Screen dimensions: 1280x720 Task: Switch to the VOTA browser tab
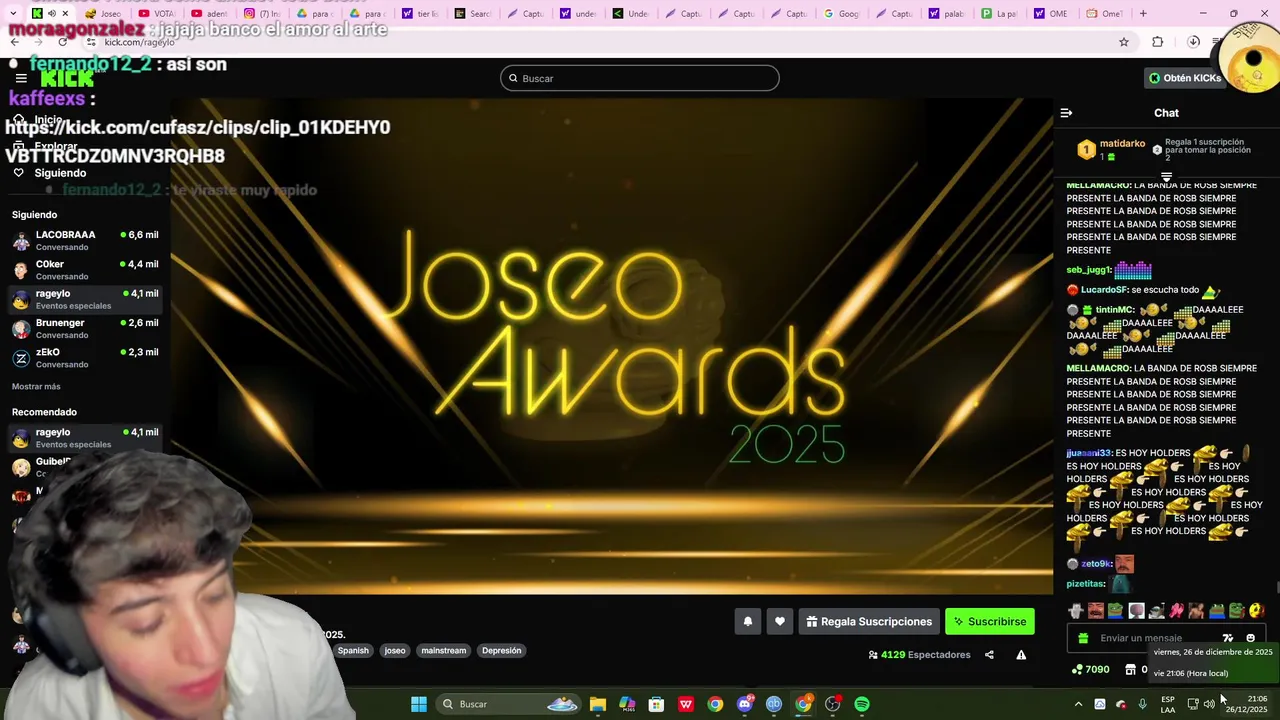[157, 14]
